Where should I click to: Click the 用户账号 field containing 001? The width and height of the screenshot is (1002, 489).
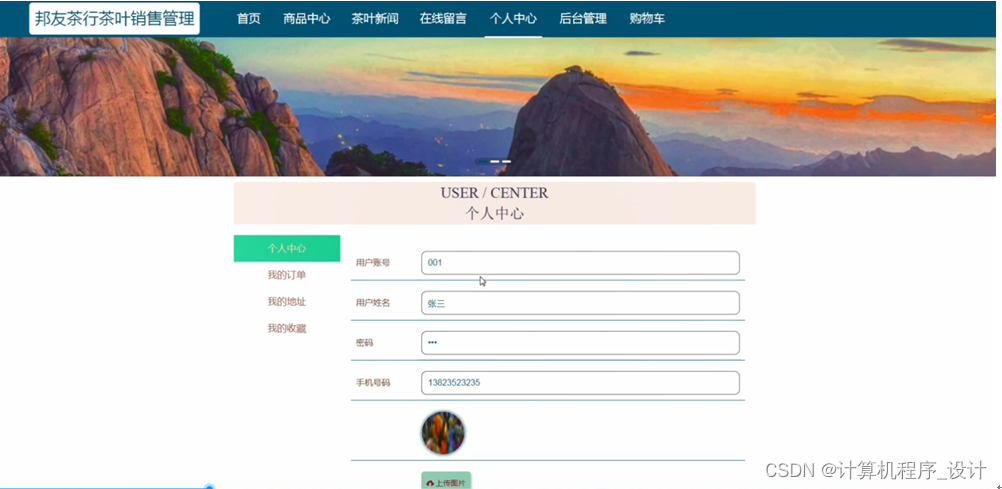click(x=580, y=263)
